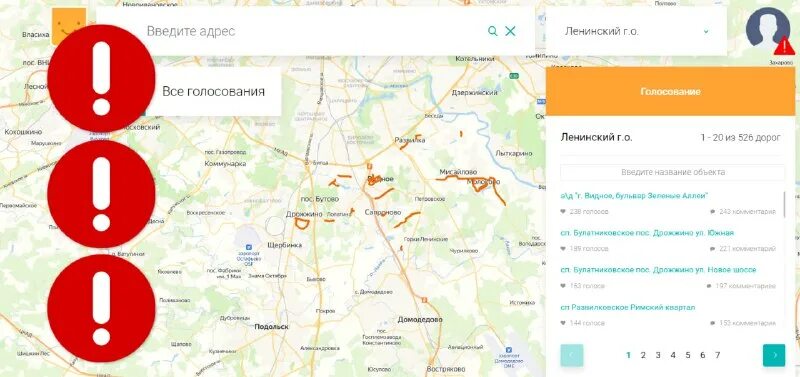Screen dimensions: 800x377
Task: Click the orange smiley logo
Action: (x=68, y=27)
